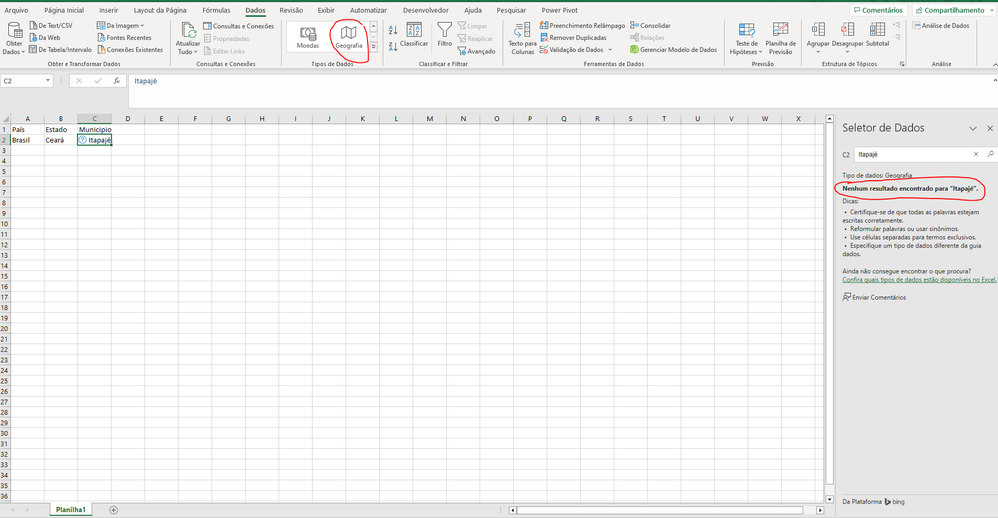Open the data types available link
This screenshot has height=518, width=998.
919,279
